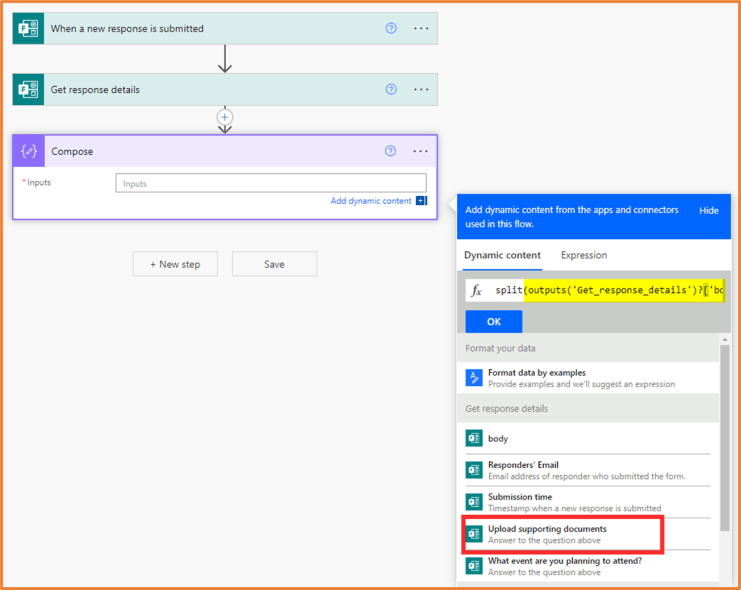Select the 'When a new response is submitted' trigger title

127,29
